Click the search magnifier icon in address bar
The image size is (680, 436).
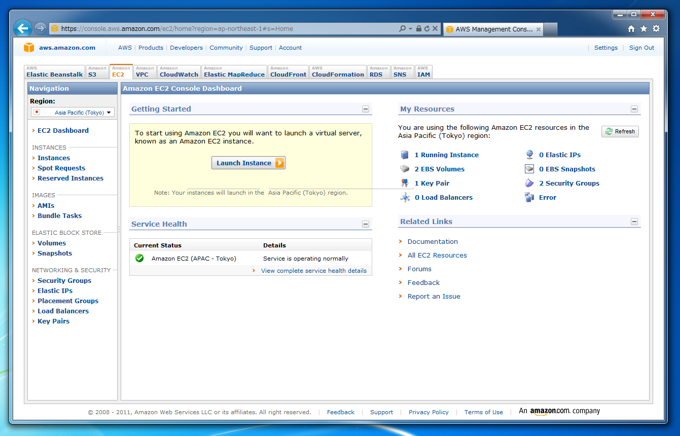point(402,29)
